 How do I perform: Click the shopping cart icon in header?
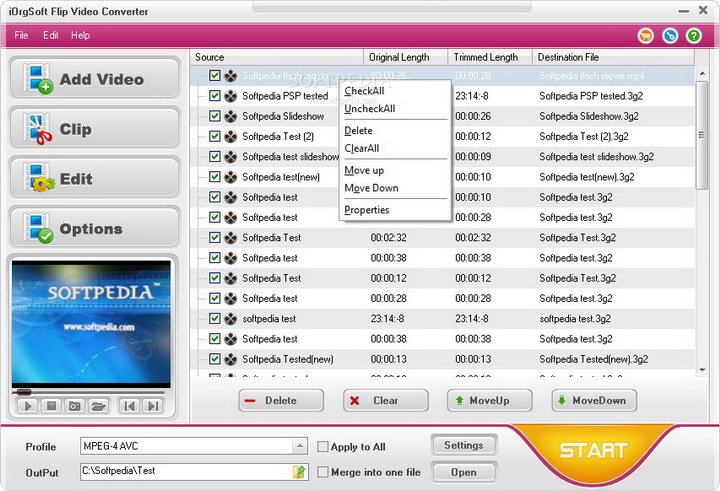coord(646,36)
